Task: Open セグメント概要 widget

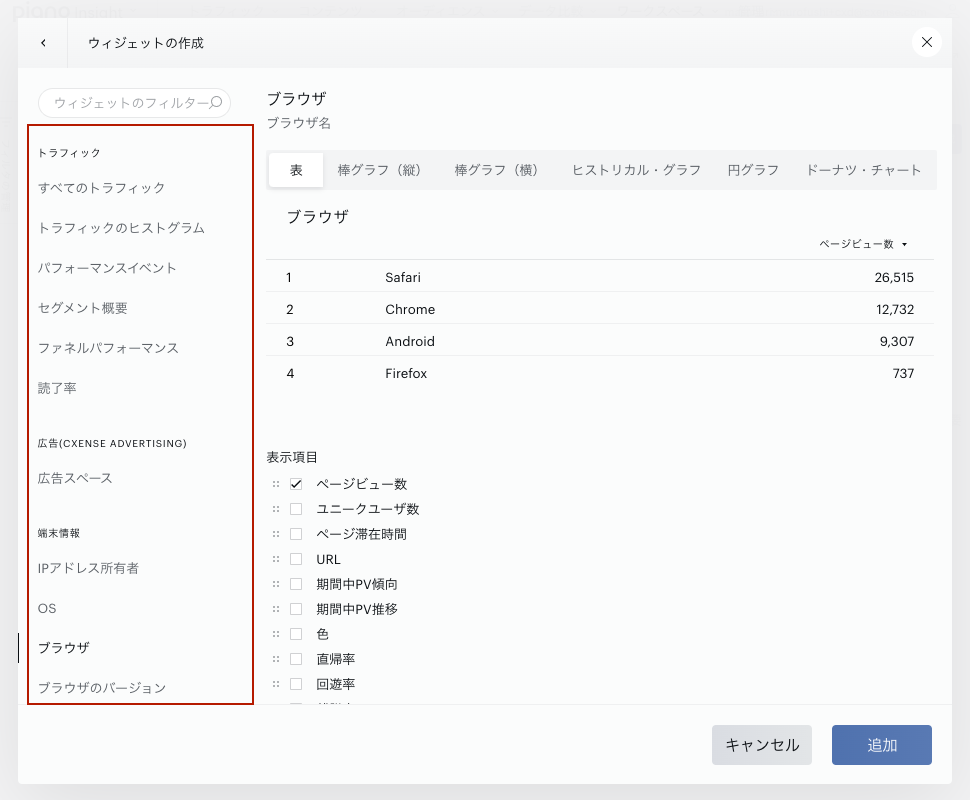Action: click(x=82, y=308)
